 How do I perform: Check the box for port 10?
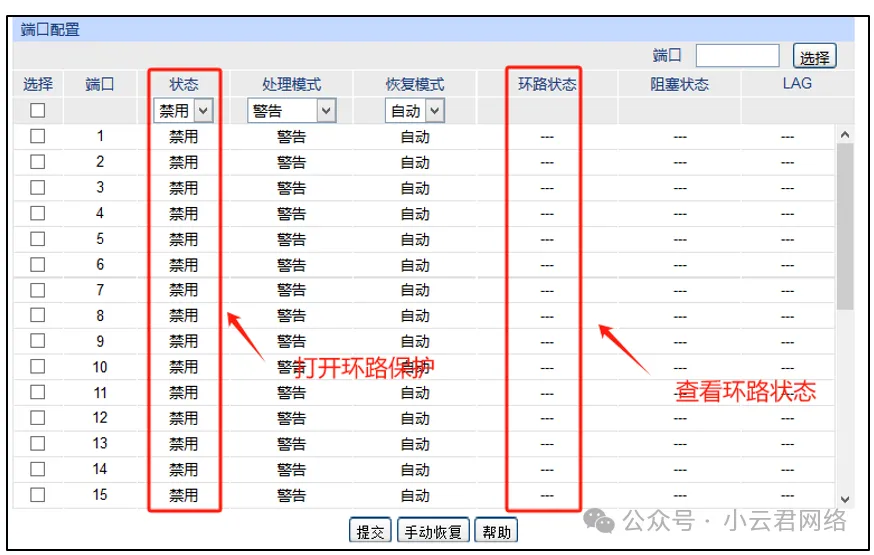click(x=38, y=367)
